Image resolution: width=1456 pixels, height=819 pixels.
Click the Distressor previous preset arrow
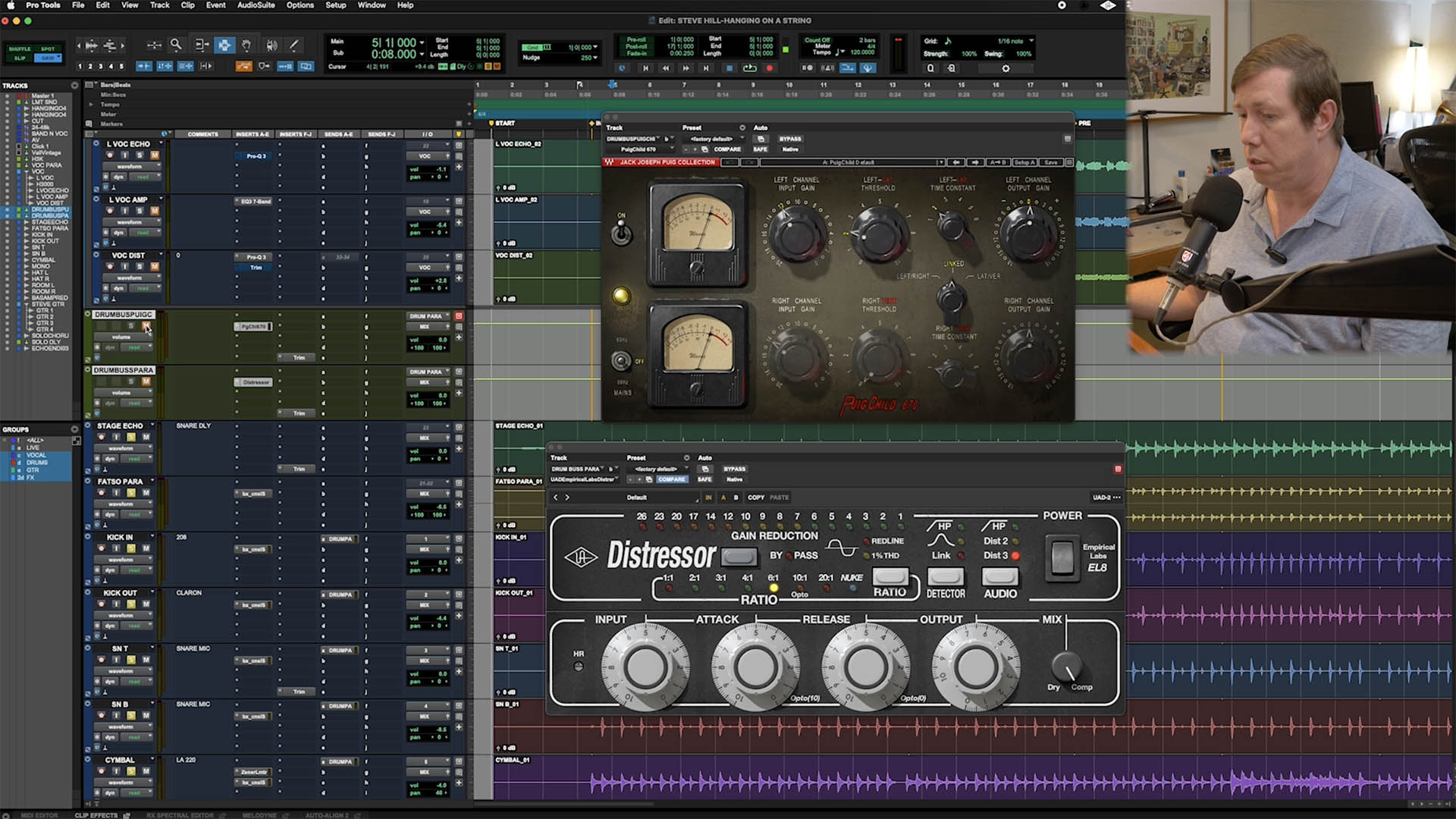click(556, 497)
